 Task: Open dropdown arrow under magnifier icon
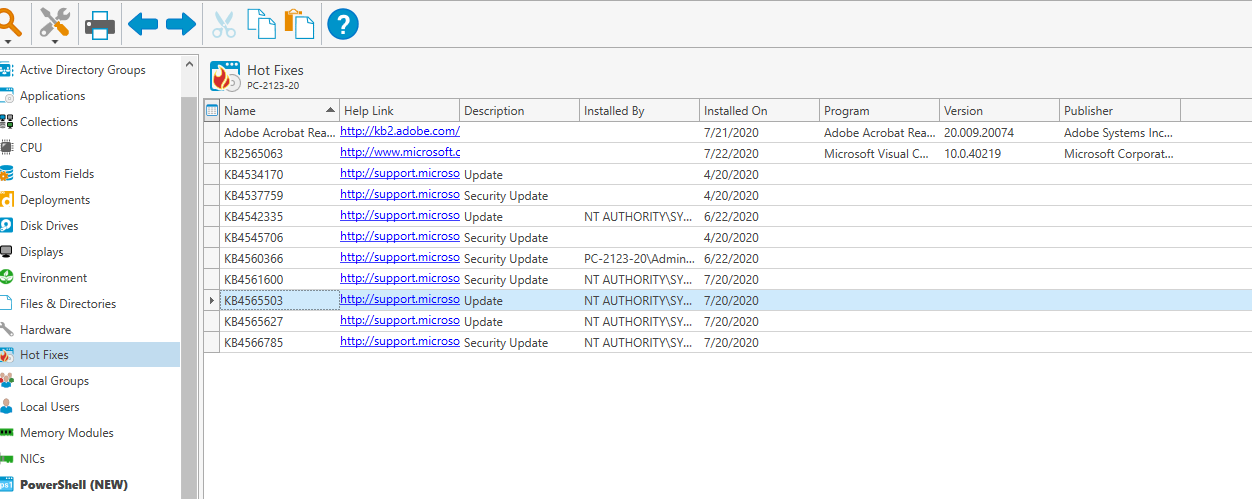tap(8, 42)
